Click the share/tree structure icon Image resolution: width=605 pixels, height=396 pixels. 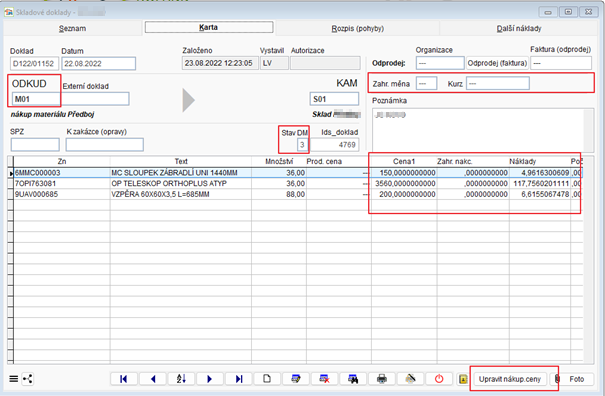pos(27,379)
